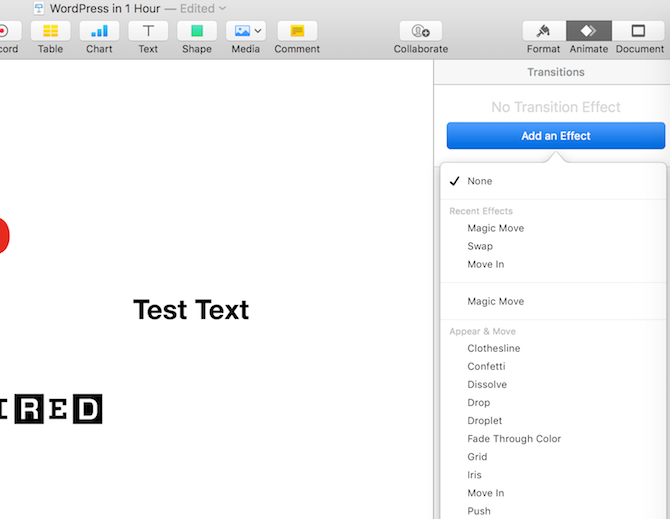The image size is (670, 519).
Task: Insert a Table from toolbar
Action: point(50,31)
